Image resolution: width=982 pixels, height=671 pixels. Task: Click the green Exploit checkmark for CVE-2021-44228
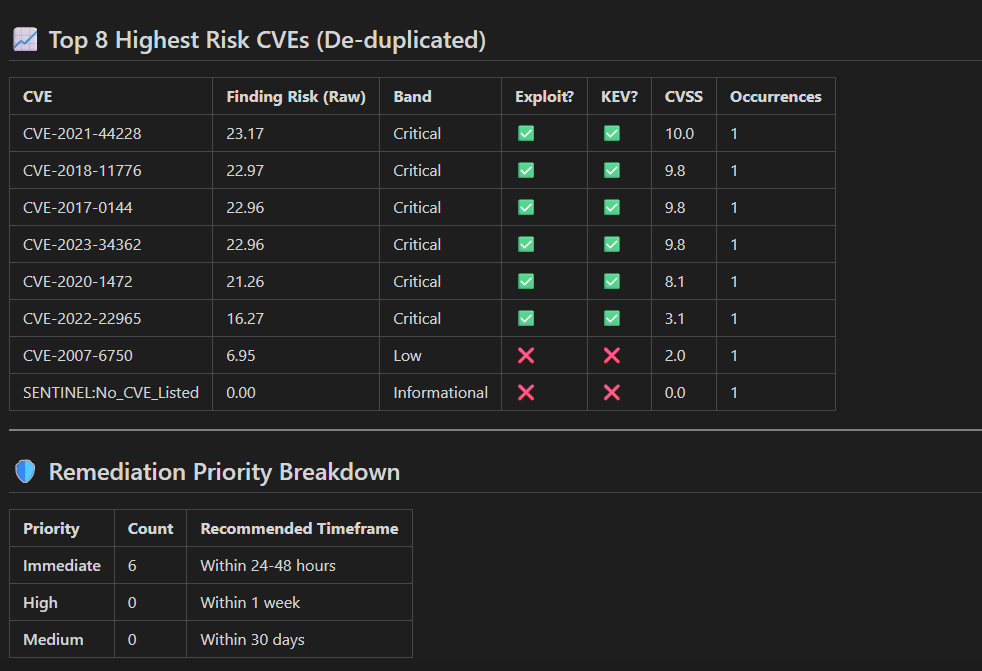coord(525,133)
